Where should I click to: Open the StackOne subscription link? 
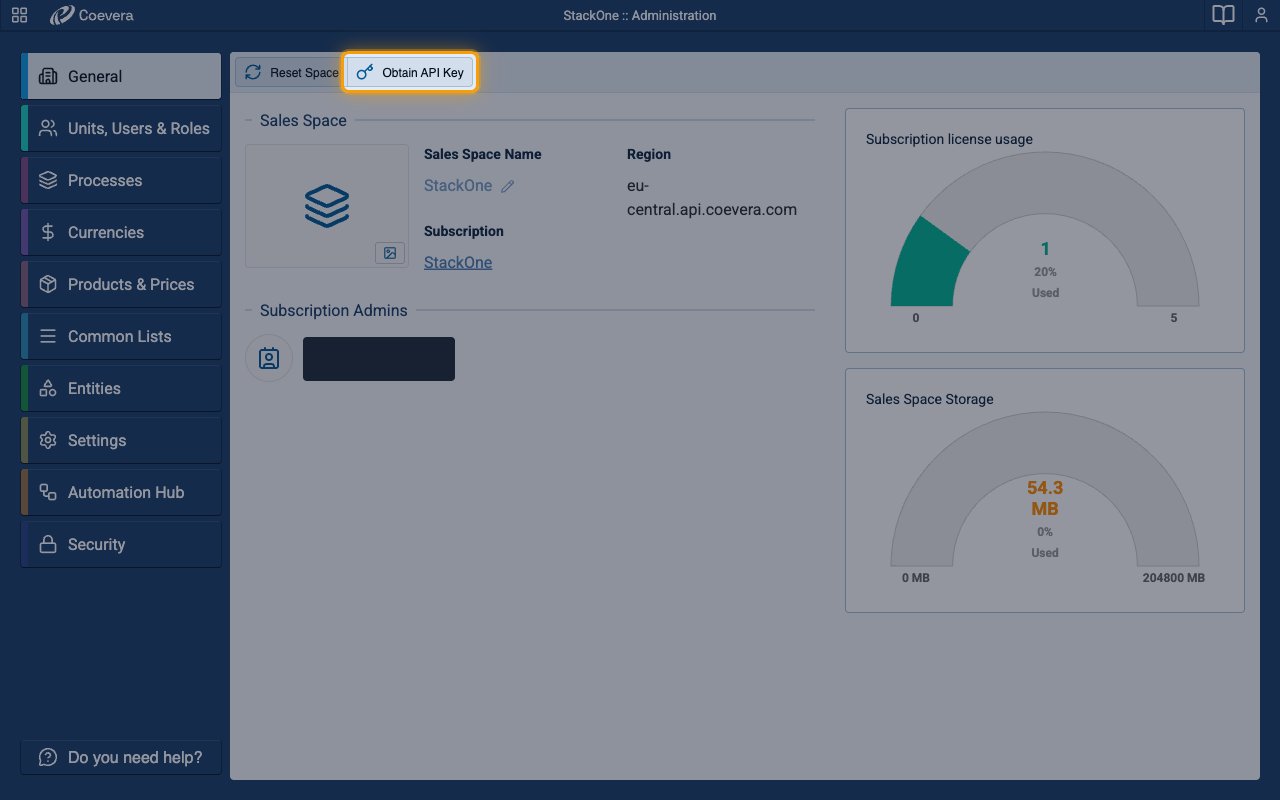[x=458, y=262]
